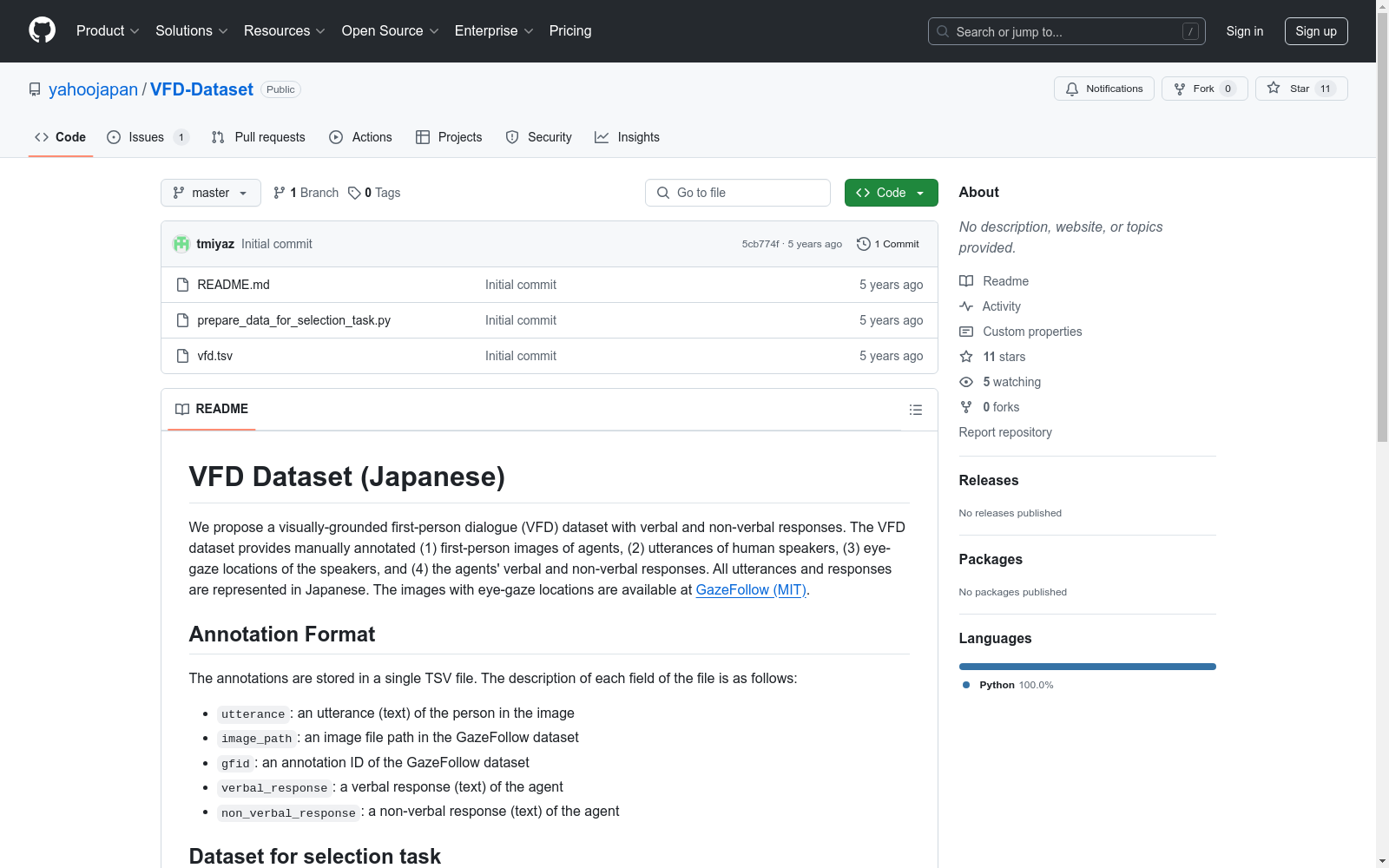The image size is (1389, 868).
Task: Open the tmiyaz author link
Action: (215, 244)
